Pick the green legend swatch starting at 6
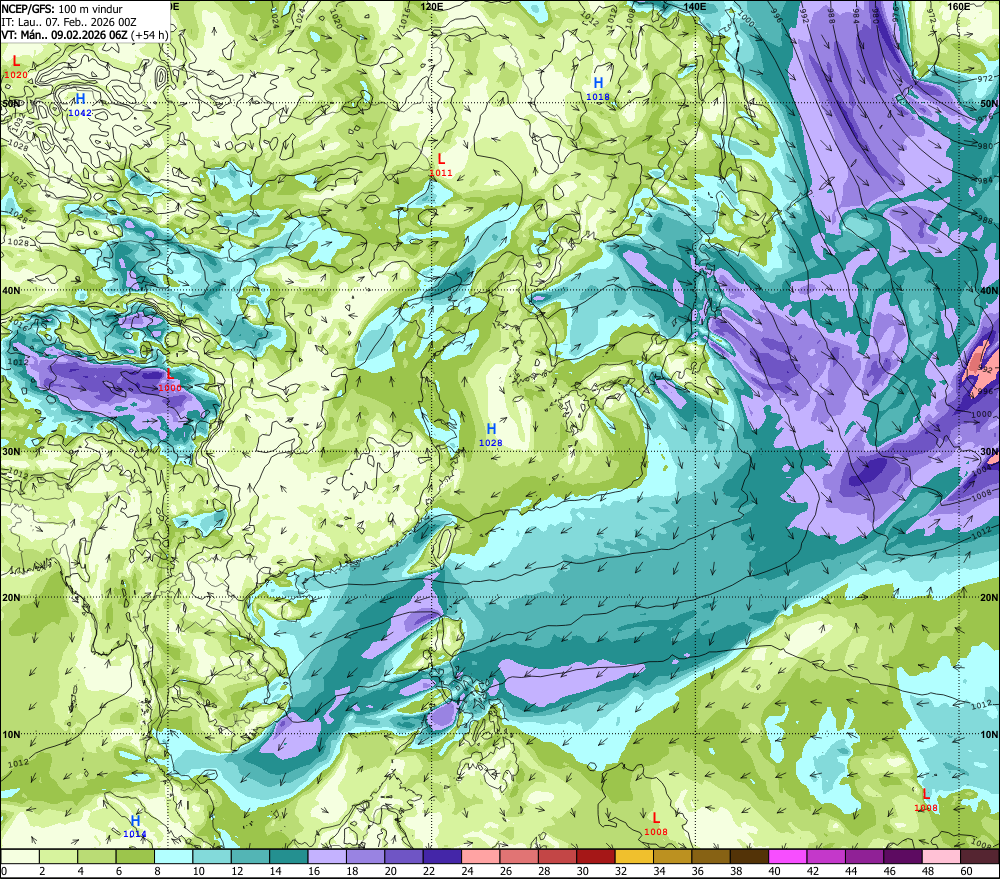 point(135,856)
